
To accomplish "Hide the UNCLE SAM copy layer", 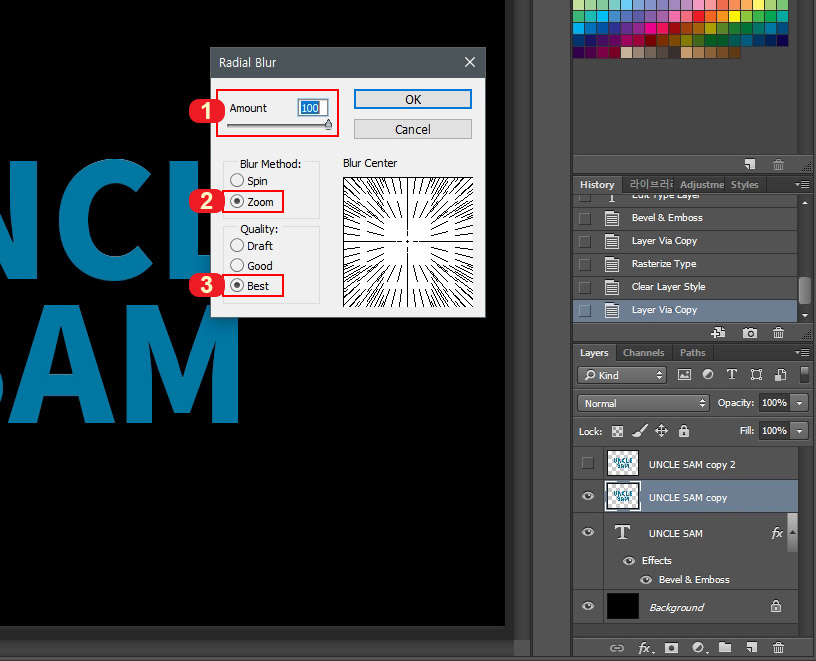I will [588, 496].
